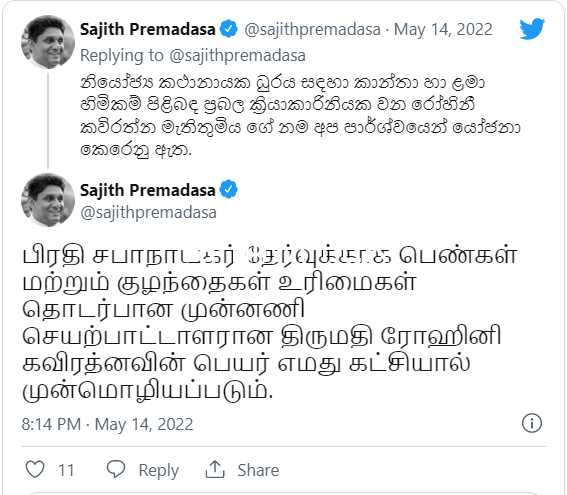Open Sajith Premadasa name in parent tweet
This screenshot has height=495, width=567.
pyautogui.click(x=148, y=30)
